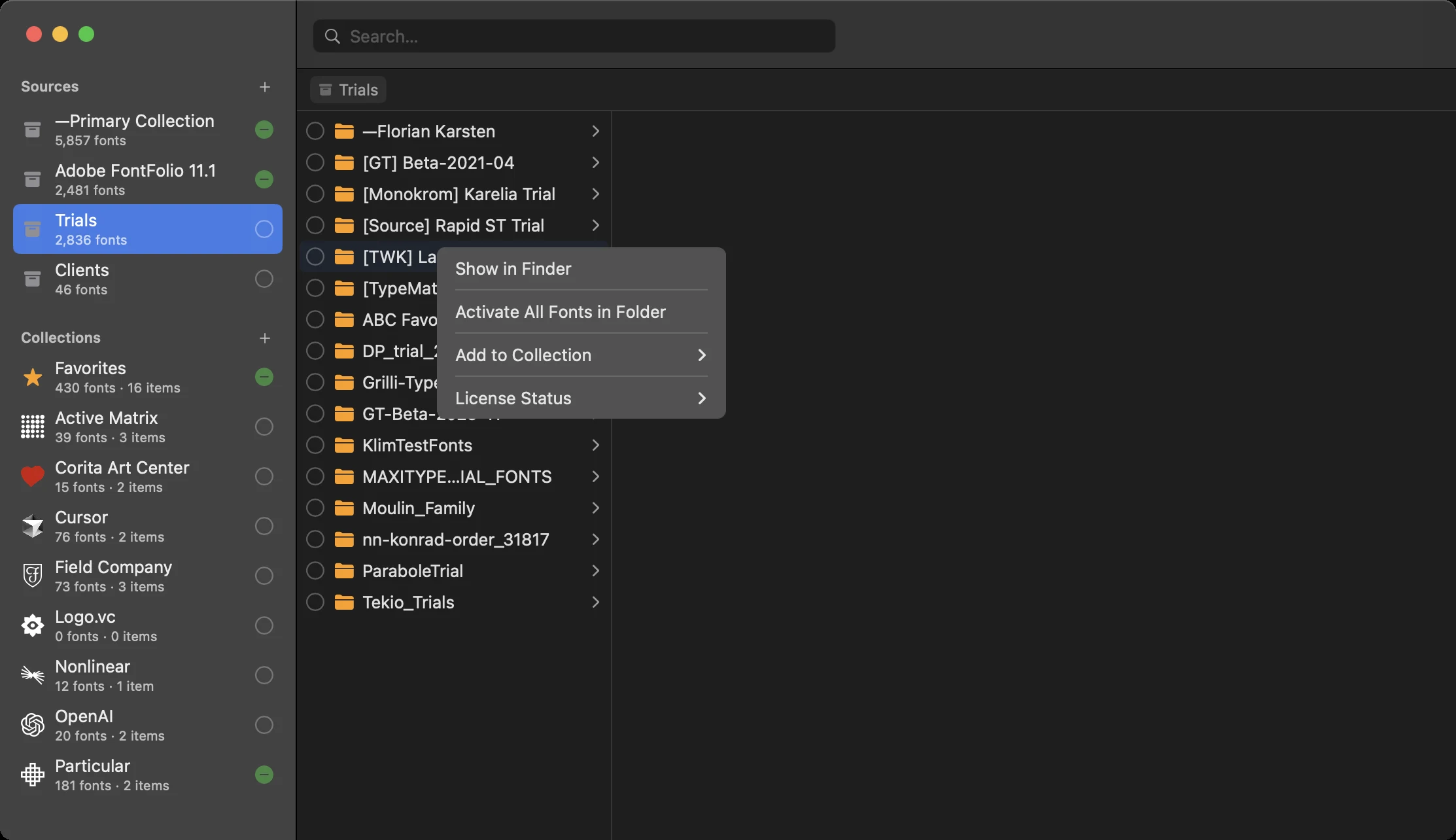Image resolution: width=1456 pixels, height=840 pixels.
Task: Expand the Moulin_Family chevron
Action: click(595, 508)
